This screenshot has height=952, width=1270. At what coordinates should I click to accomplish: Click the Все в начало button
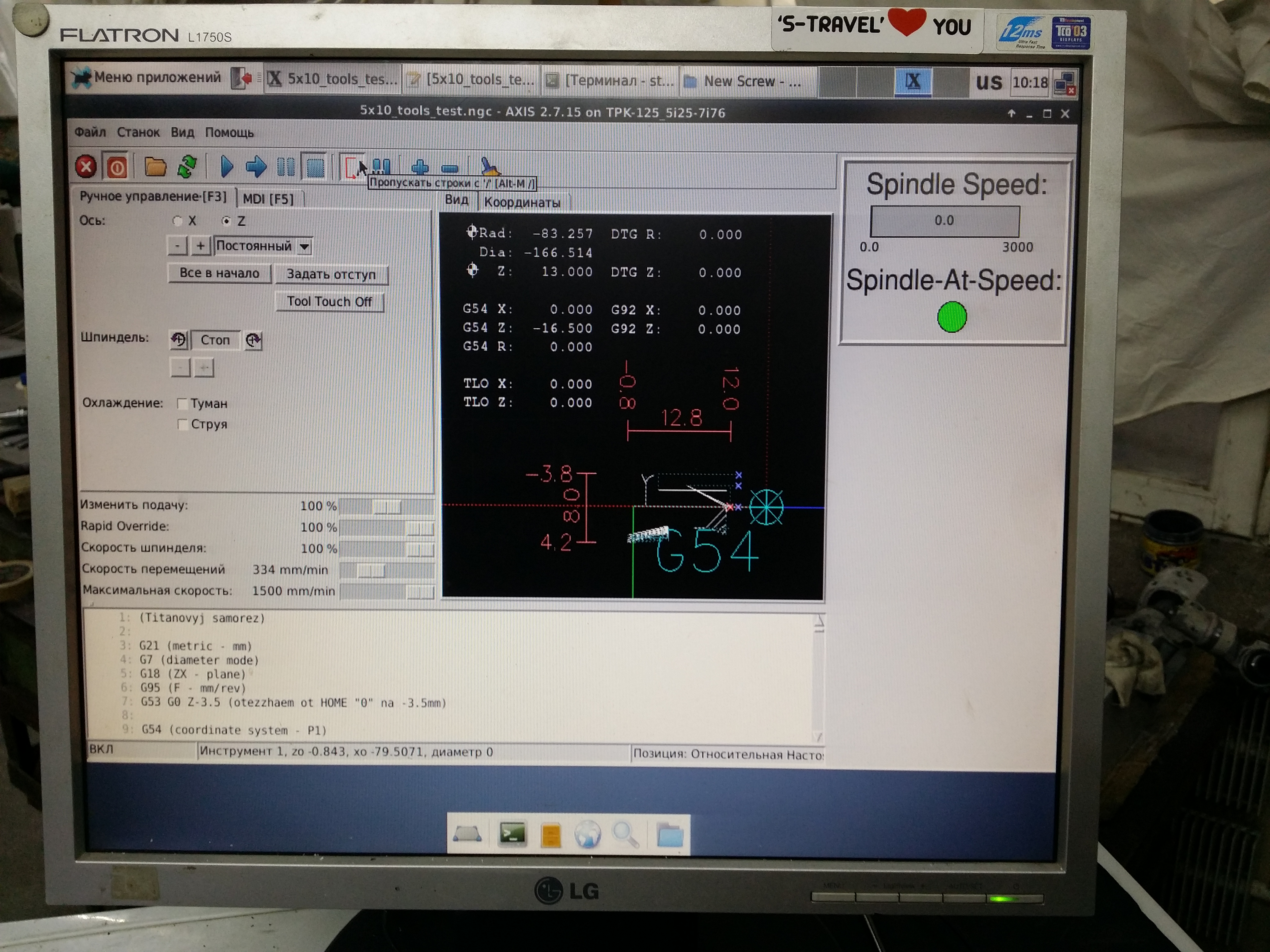coord(219,273)
